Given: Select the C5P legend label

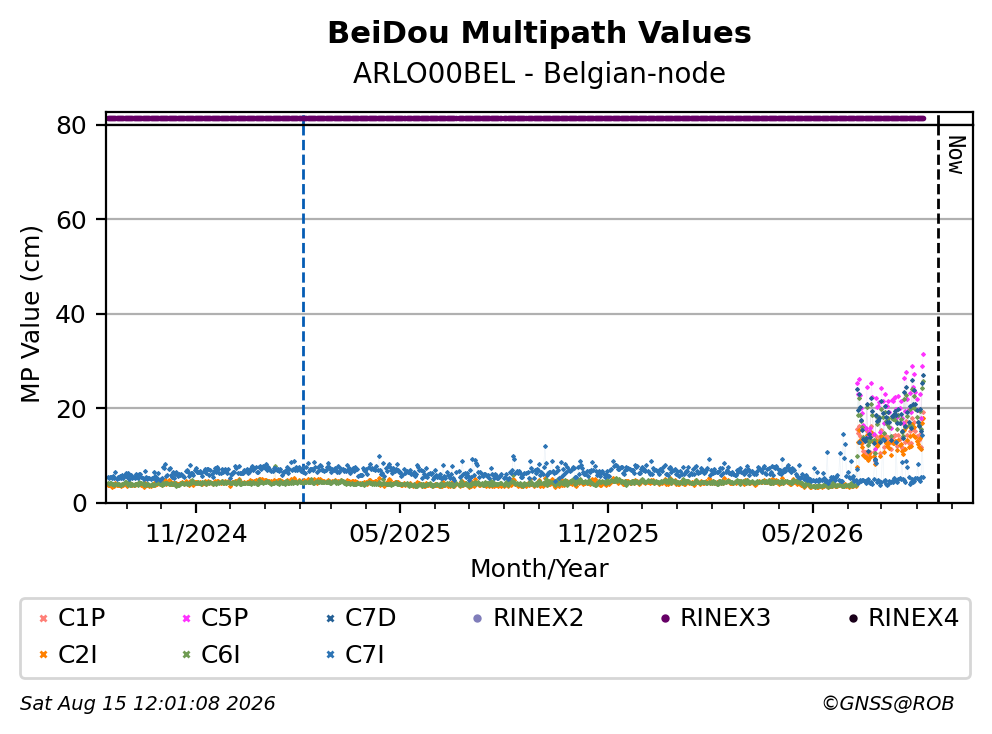Looking at the screenshot, I should click(225, 618).
